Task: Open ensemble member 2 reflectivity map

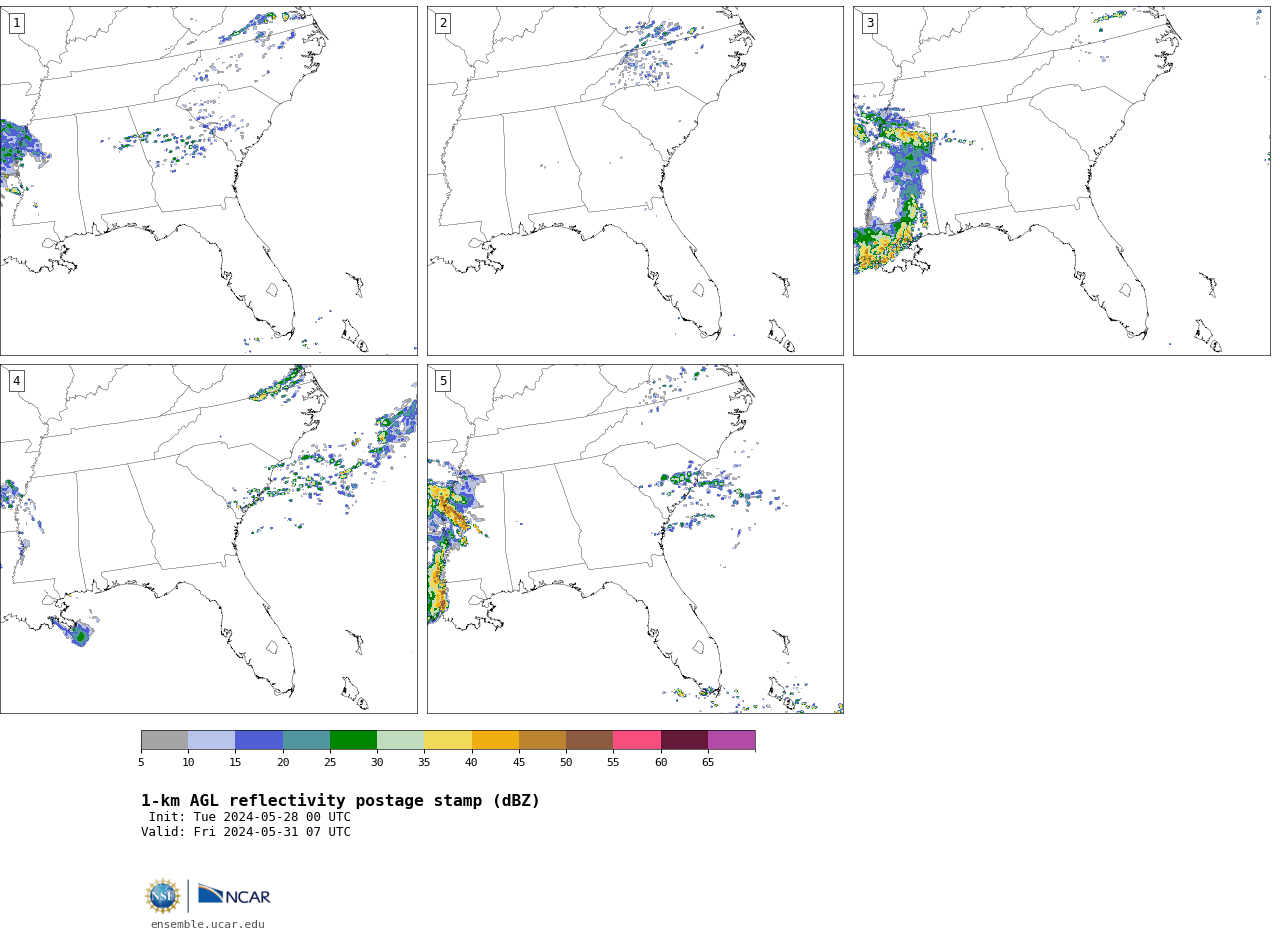Action: coord(635,181)
